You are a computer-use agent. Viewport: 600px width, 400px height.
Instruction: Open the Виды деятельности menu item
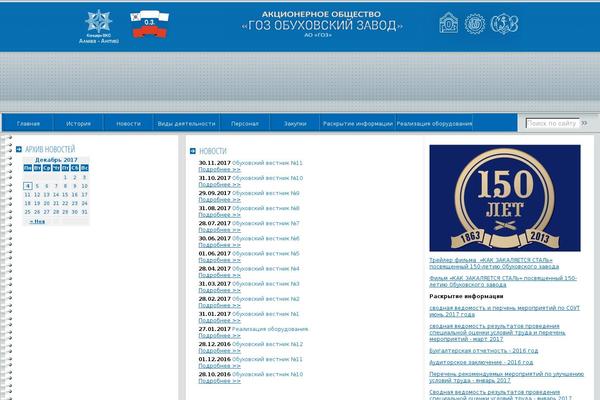point(186,123)
